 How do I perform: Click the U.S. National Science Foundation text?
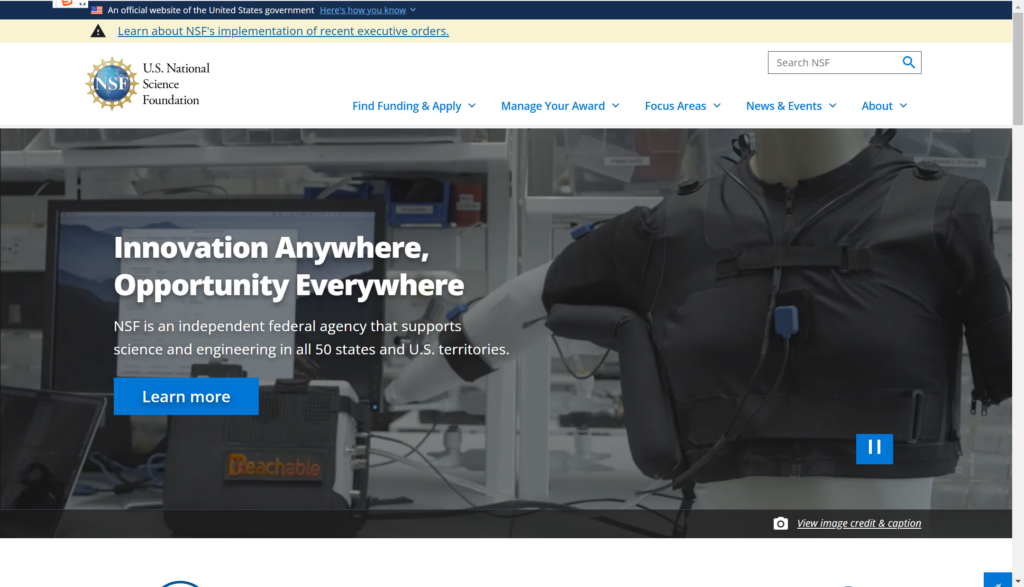[176, 84]
